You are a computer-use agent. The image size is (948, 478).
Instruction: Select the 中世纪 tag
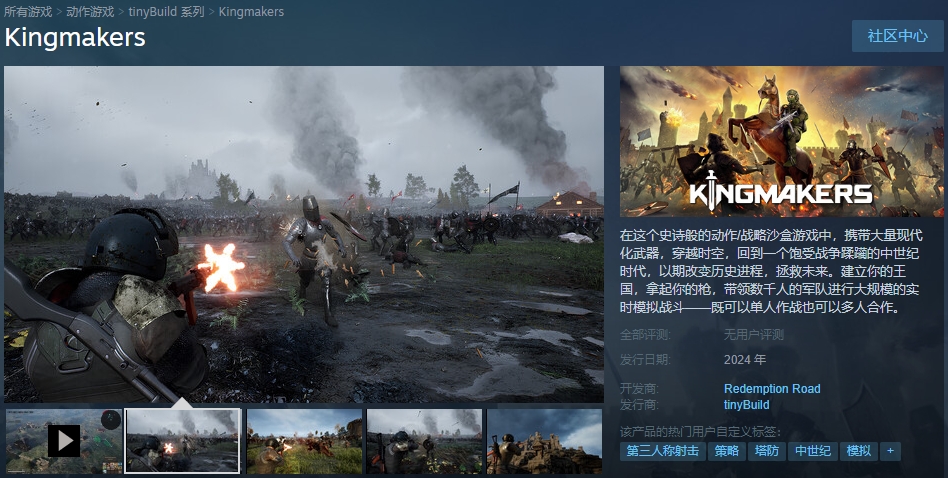[x=813, y=451]
